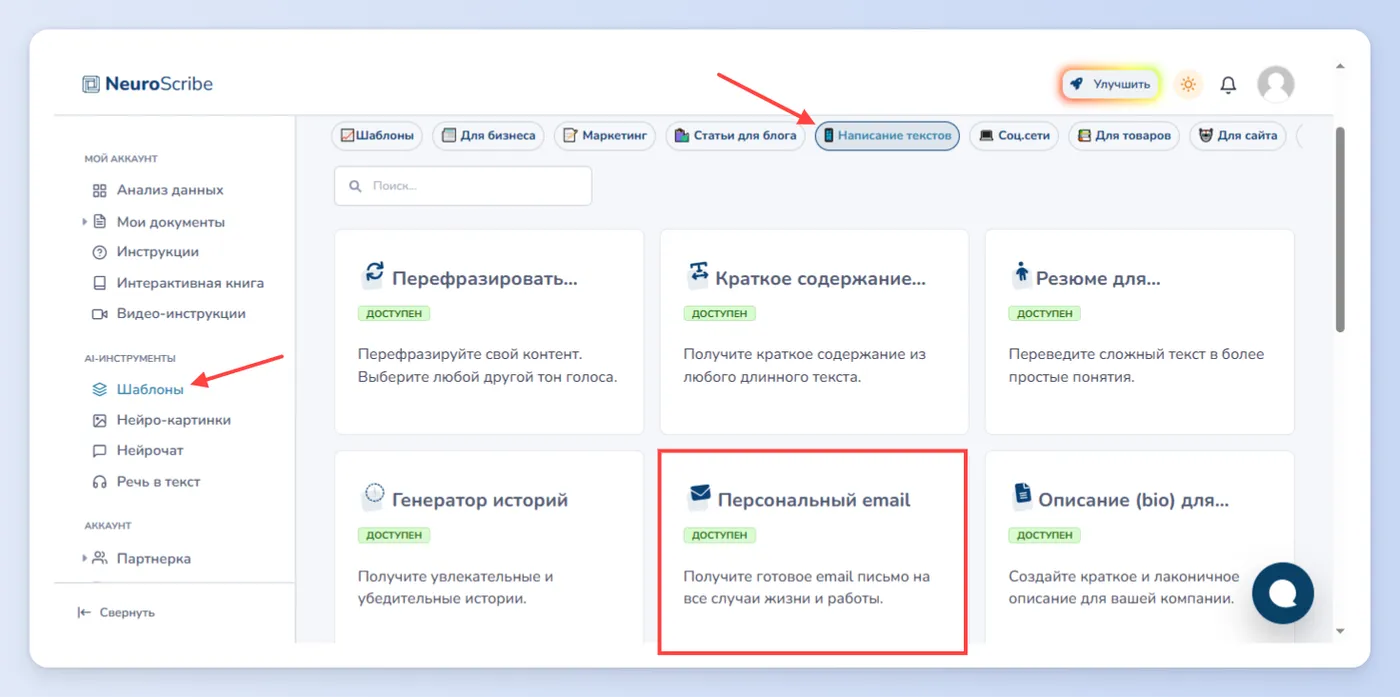Click the Речь в текст headphones icon
The height and width of the screenshot is (697, 1400).
point(99,482)
